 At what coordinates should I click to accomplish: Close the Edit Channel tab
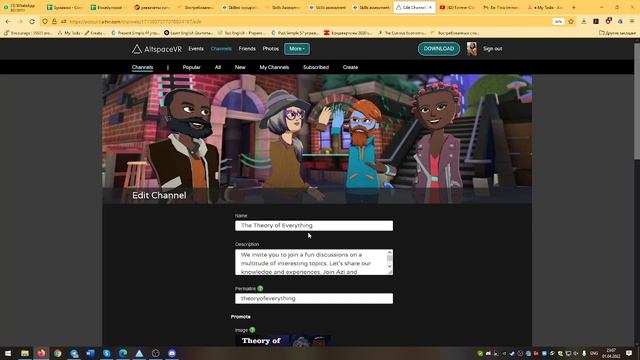[430, 7]
